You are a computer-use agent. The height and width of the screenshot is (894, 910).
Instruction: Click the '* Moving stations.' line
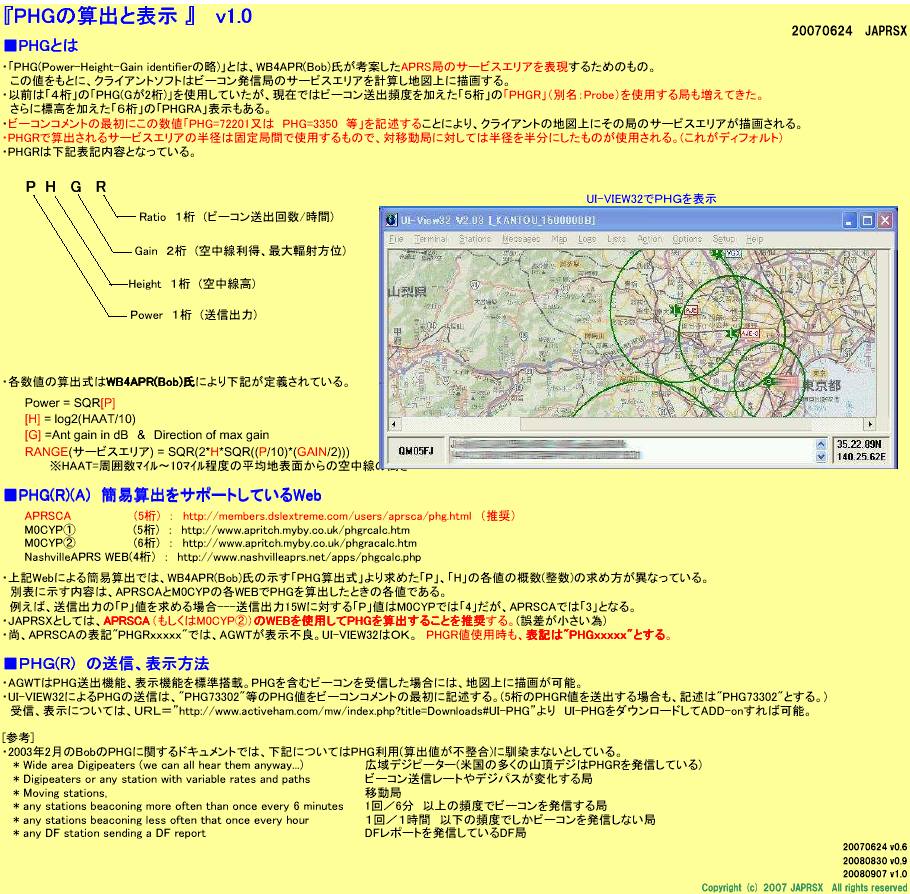60,793
